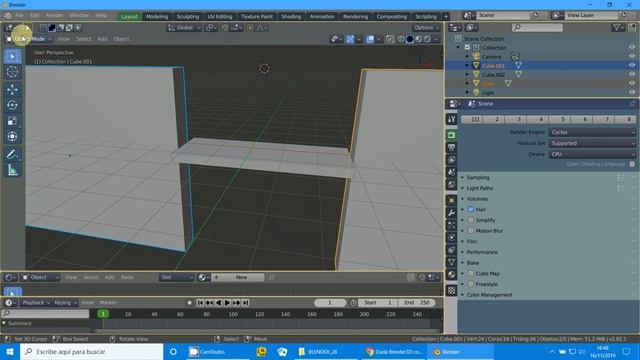Hide Cube.001 in the outliner
This screenshot has height=360, width=640.
[x=632, y=65]
